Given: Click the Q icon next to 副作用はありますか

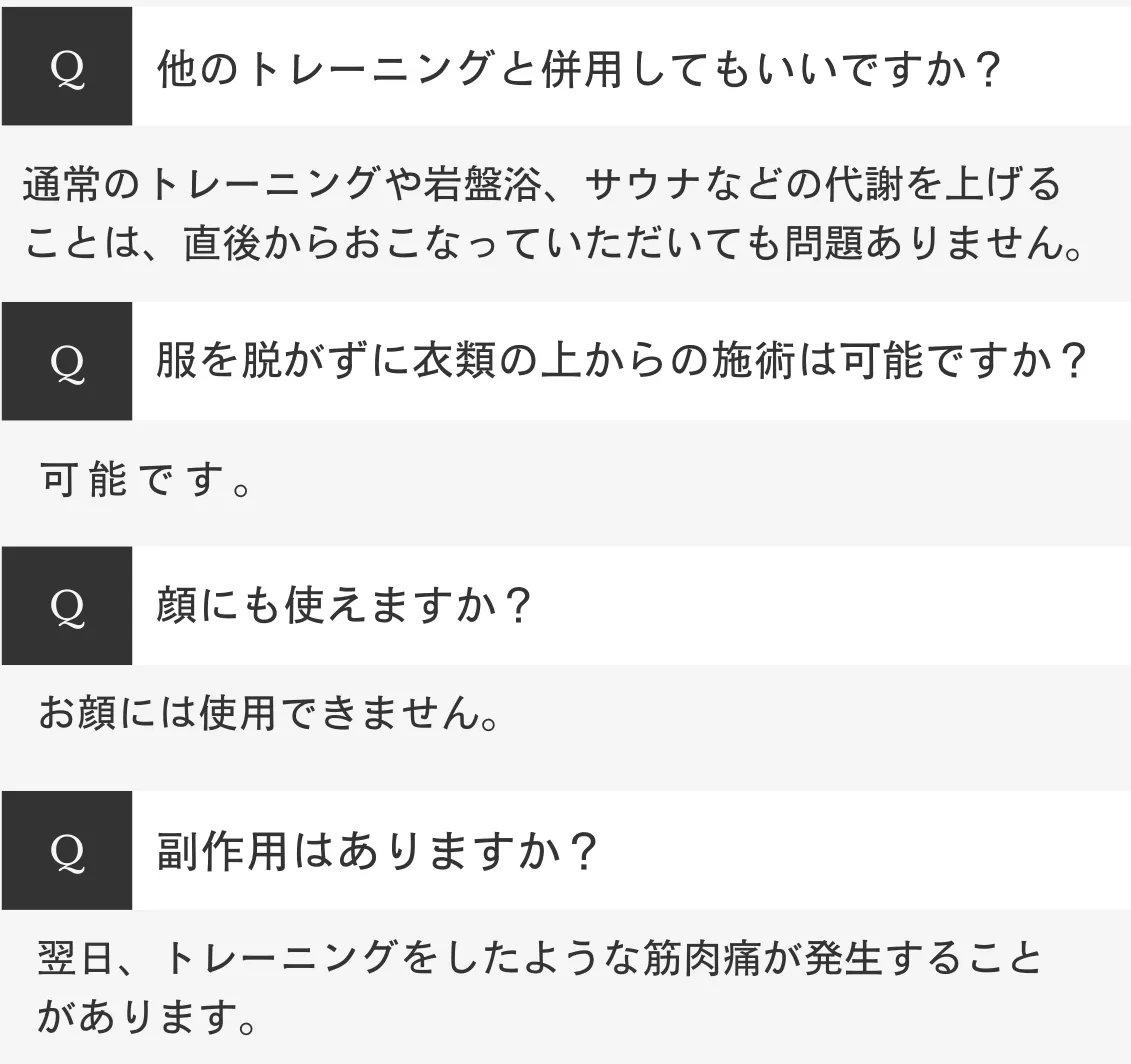Looking at the screenshot, I should point(67,852).
